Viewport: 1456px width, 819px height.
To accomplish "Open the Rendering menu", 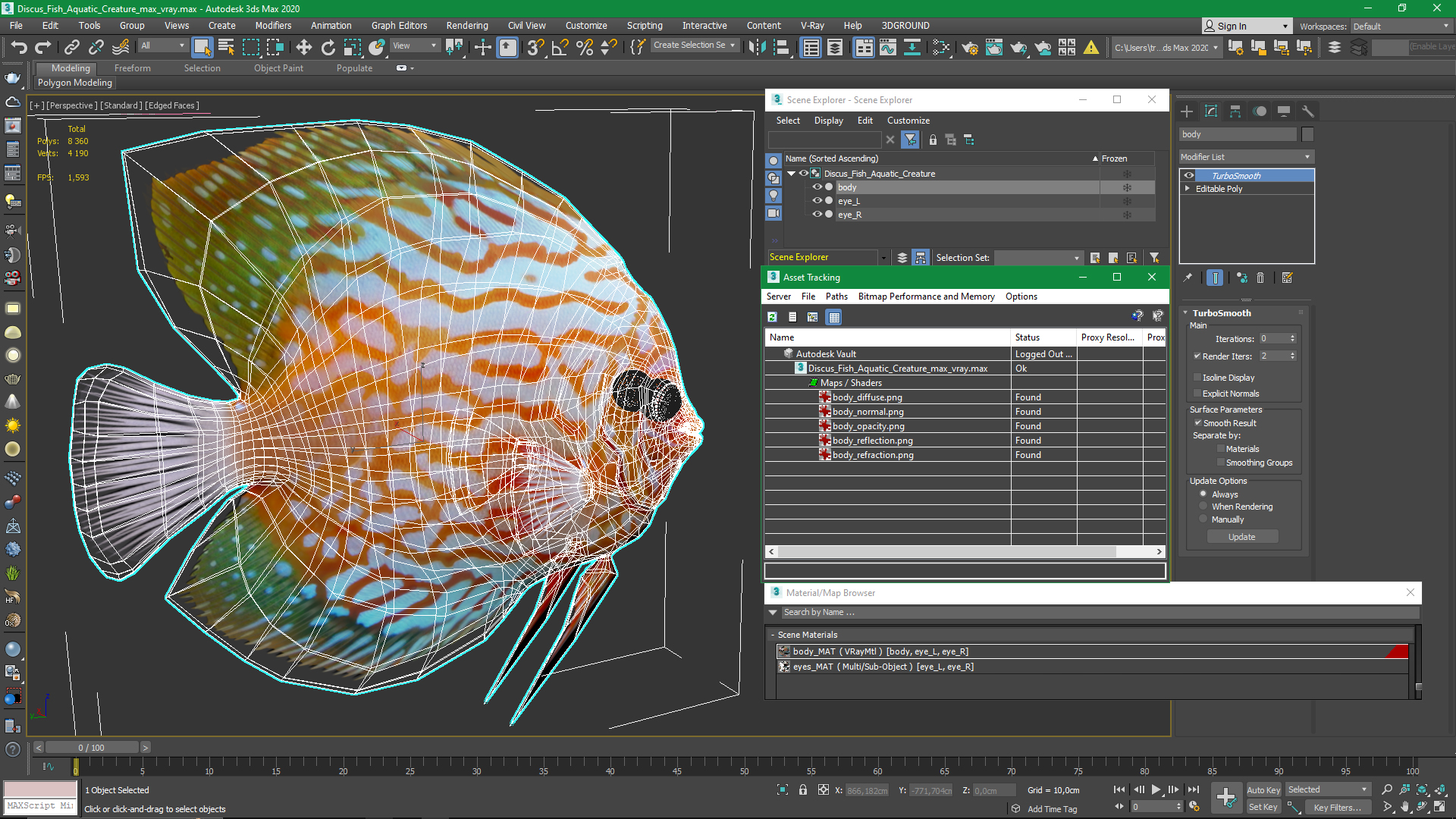I will pos(467,26).
